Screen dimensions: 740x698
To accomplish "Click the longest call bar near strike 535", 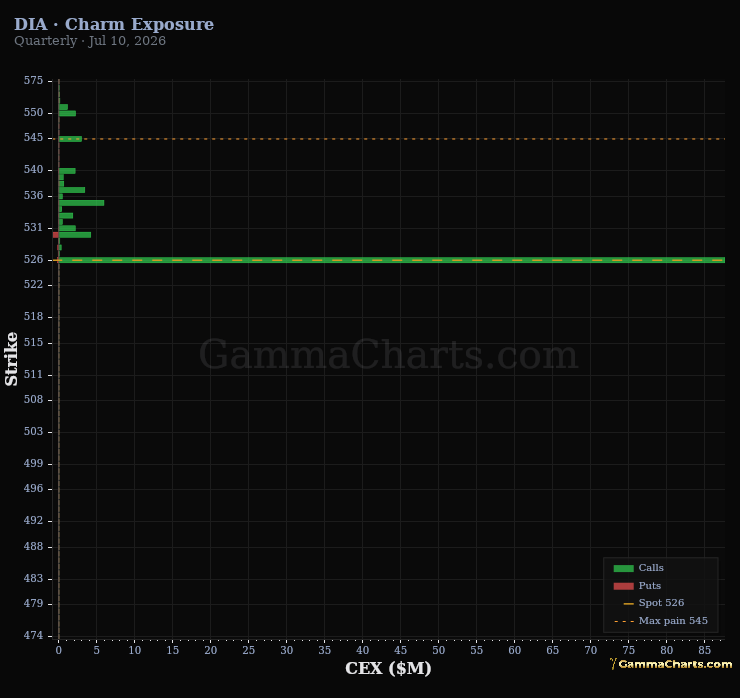I will (81, 203).
